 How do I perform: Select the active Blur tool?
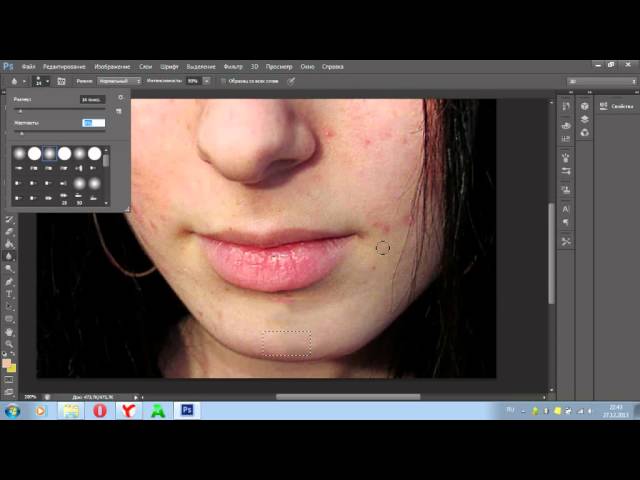(x=9, y=256)
